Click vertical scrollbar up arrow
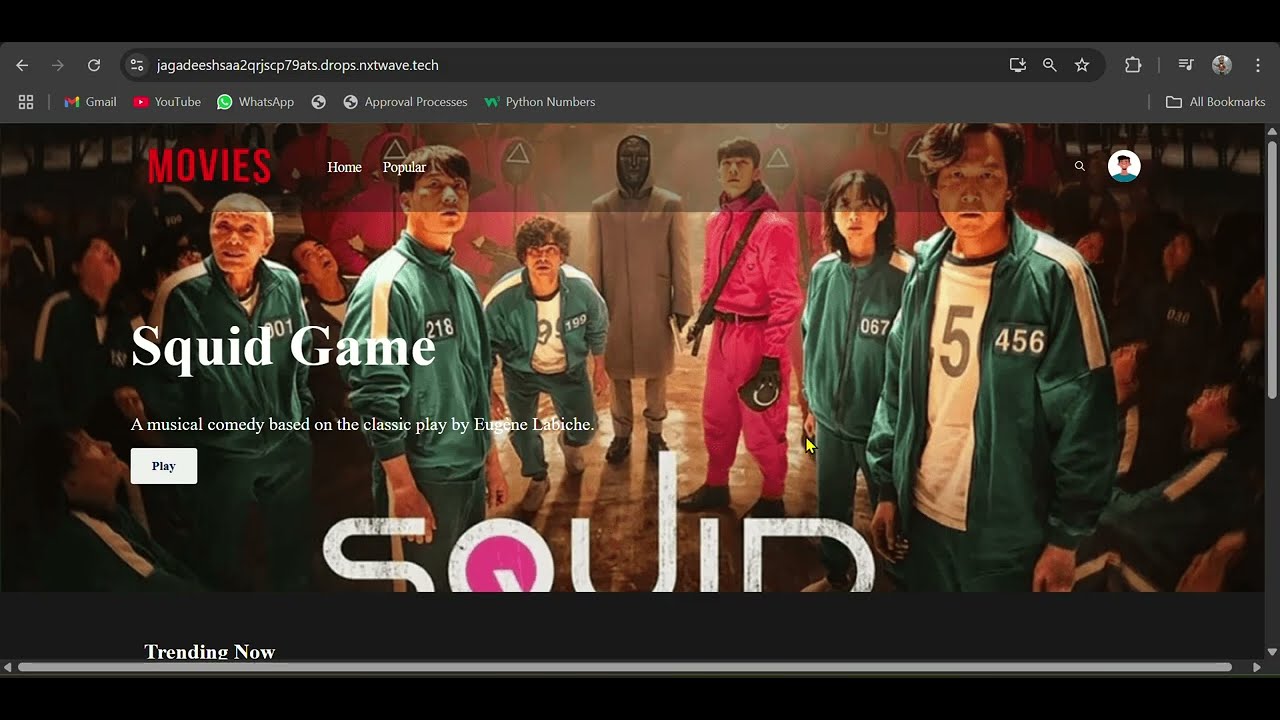Image resolution: width=1280 pixels, height=720 pixels. pos(1272,132)
